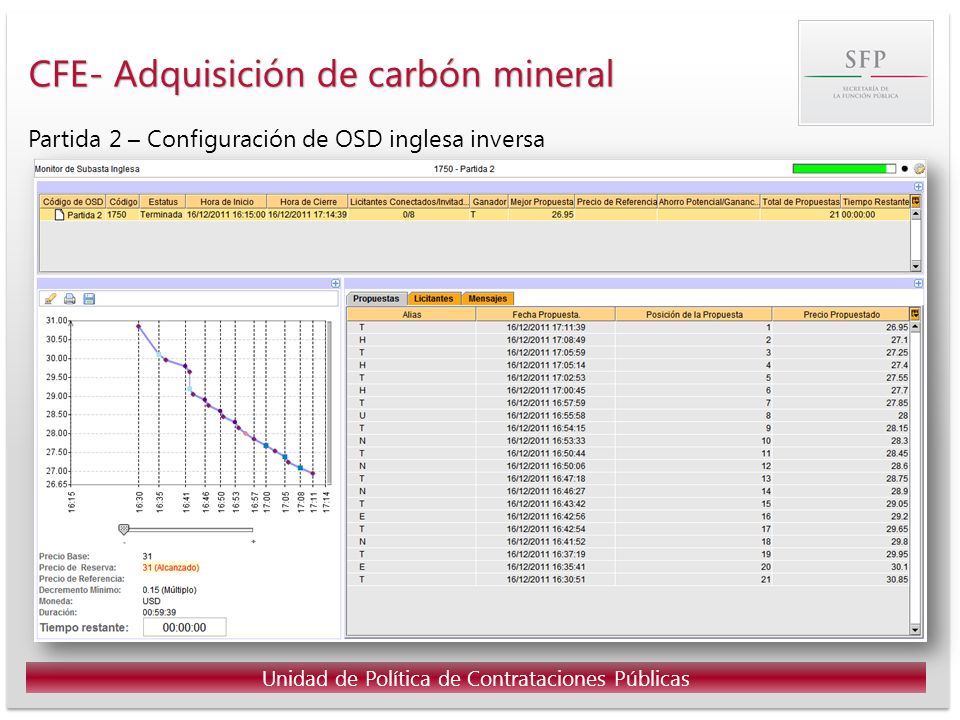This screenshot has width=960, height=720.
Task: Click proposals table scrollbar up arrow
Action: tap(915, 327)
